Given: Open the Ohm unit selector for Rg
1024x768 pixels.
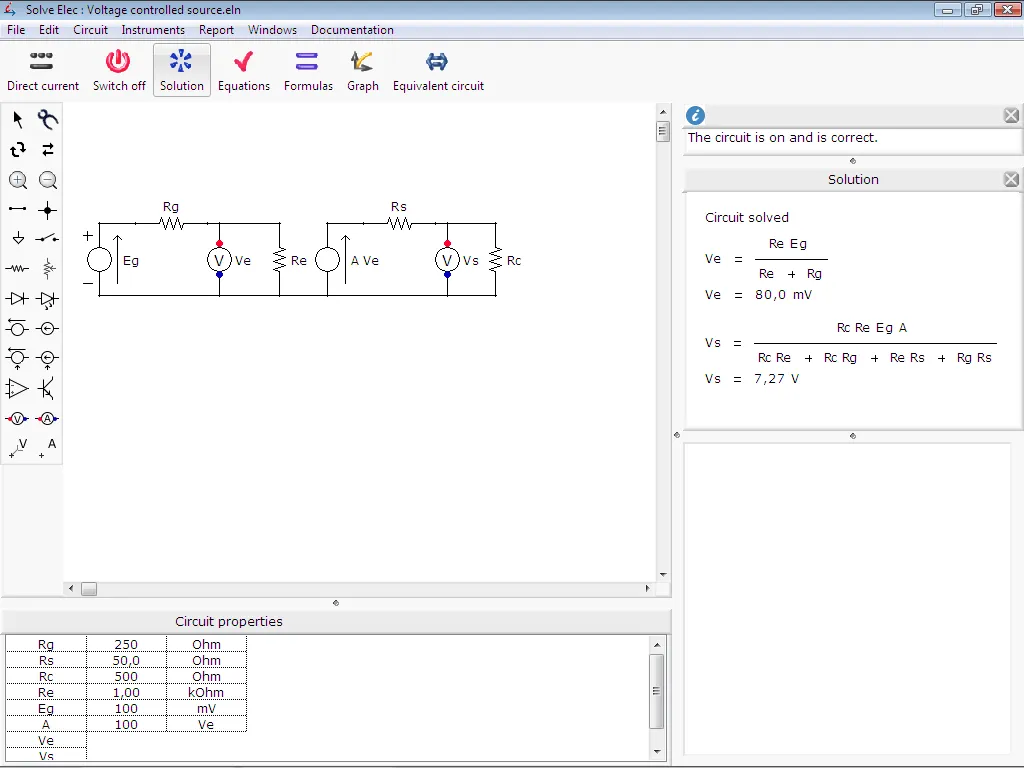Looking at the screenshot, I should (x=206, y=644).
